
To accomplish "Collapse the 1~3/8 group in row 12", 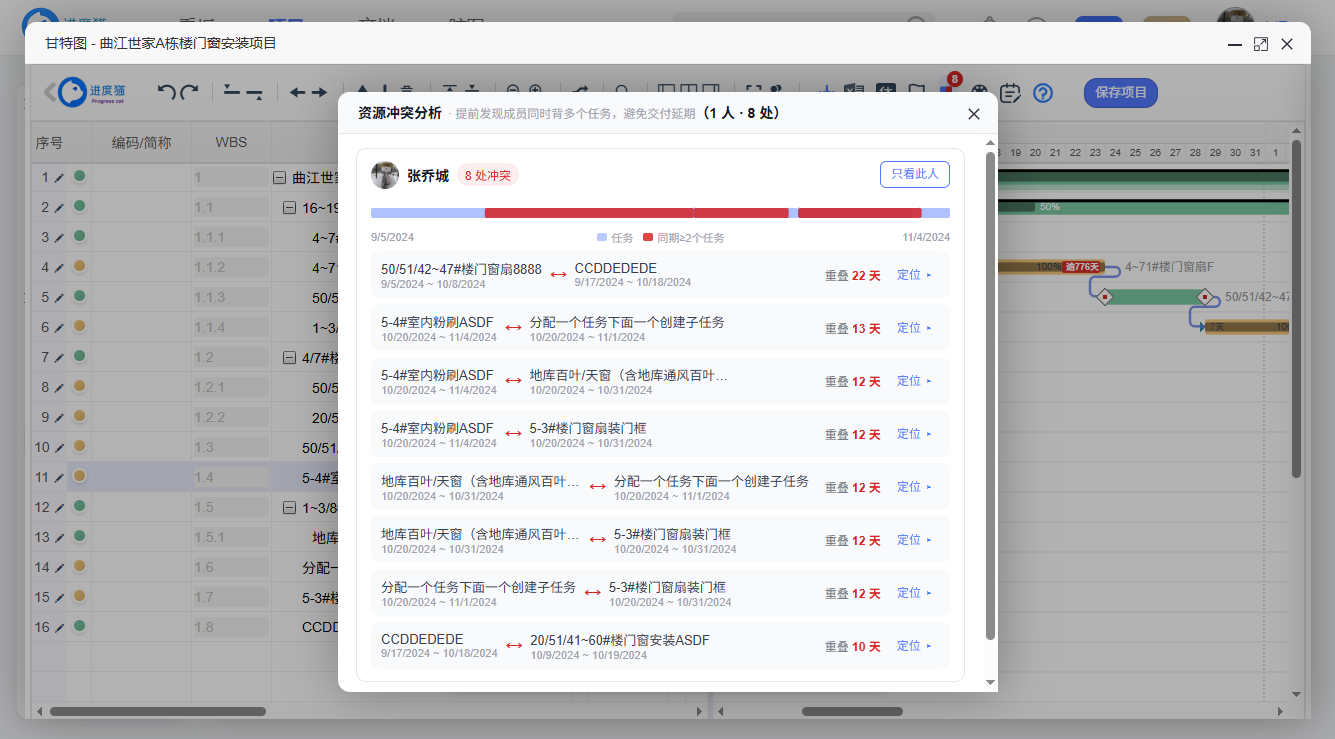I will [x=290, y=508].
